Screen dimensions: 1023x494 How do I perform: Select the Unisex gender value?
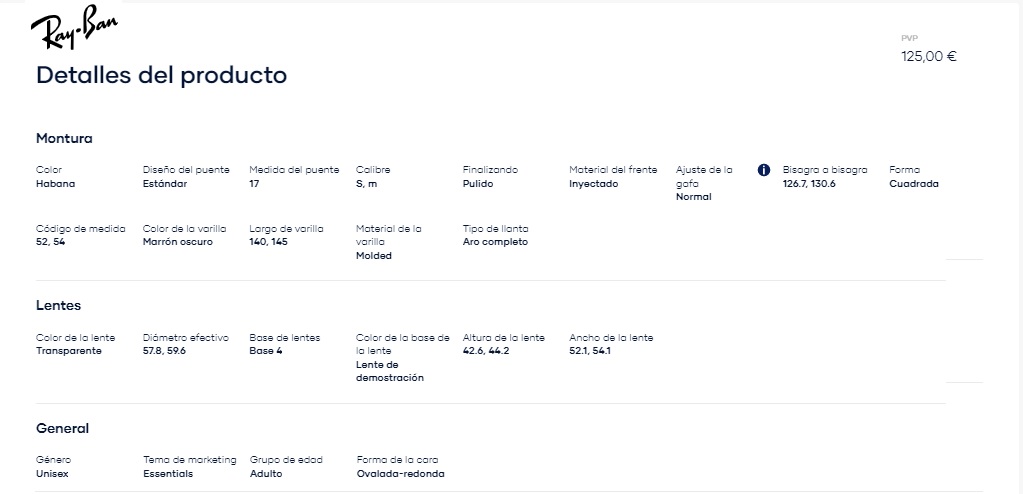[x=52, y=474]
